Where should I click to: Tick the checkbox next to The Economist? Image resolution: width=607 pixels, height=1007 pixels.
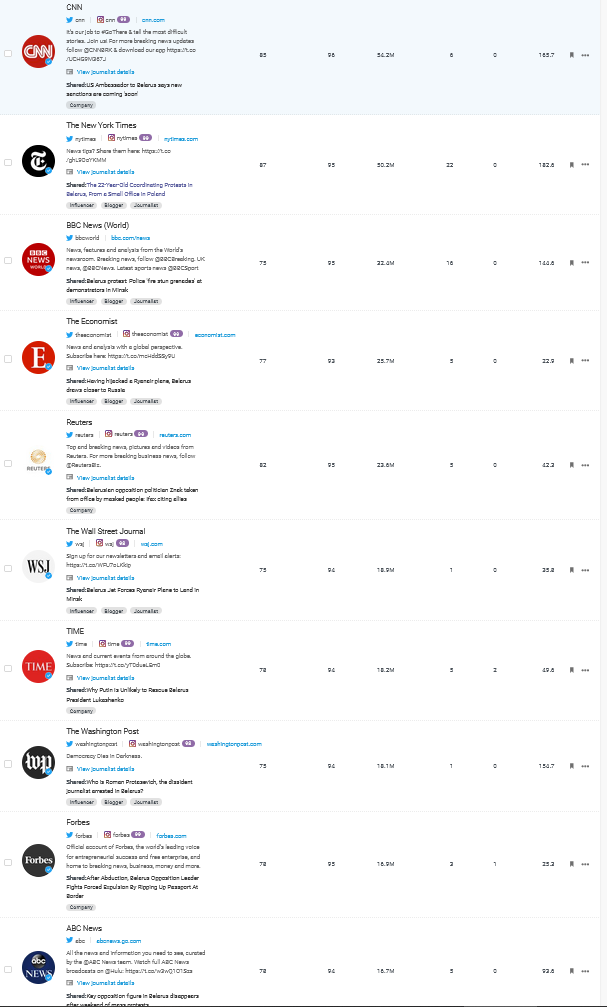(8, 358)
